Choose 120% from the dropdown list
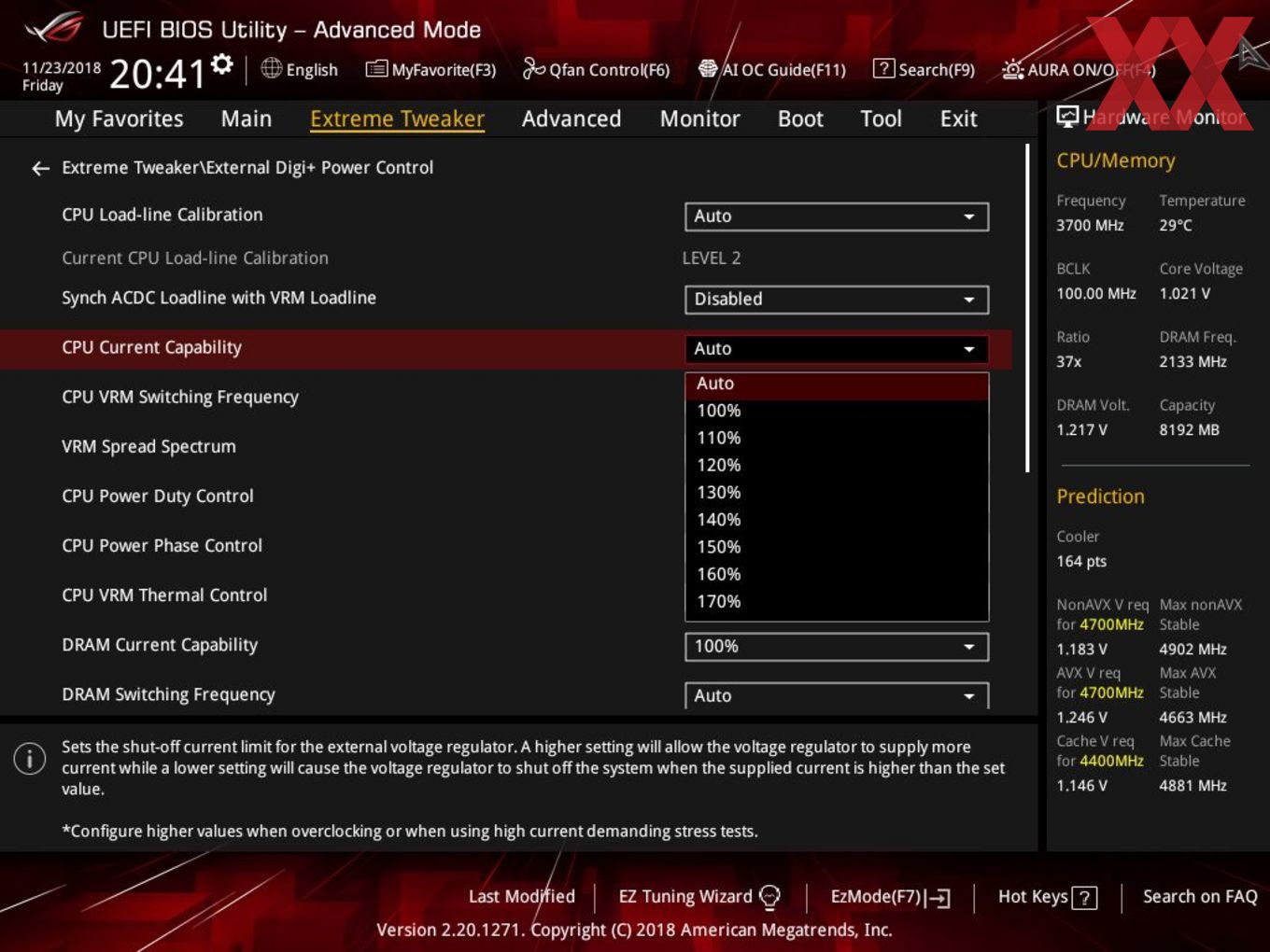Image resolution: width=1270 pixels, height=952 pixels. pyautogui.click(x=837, y=465)
